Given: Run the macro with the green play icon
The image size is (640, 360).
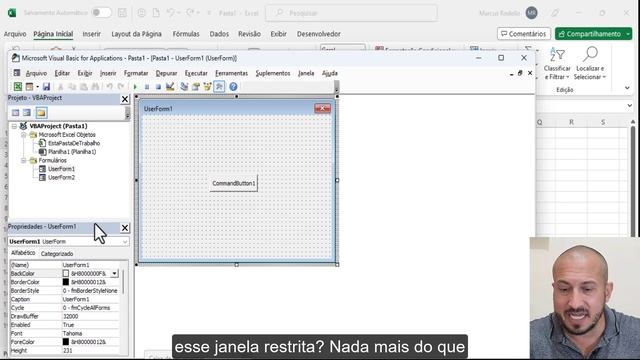Looking at the screenshot, I should click(135, 87).
